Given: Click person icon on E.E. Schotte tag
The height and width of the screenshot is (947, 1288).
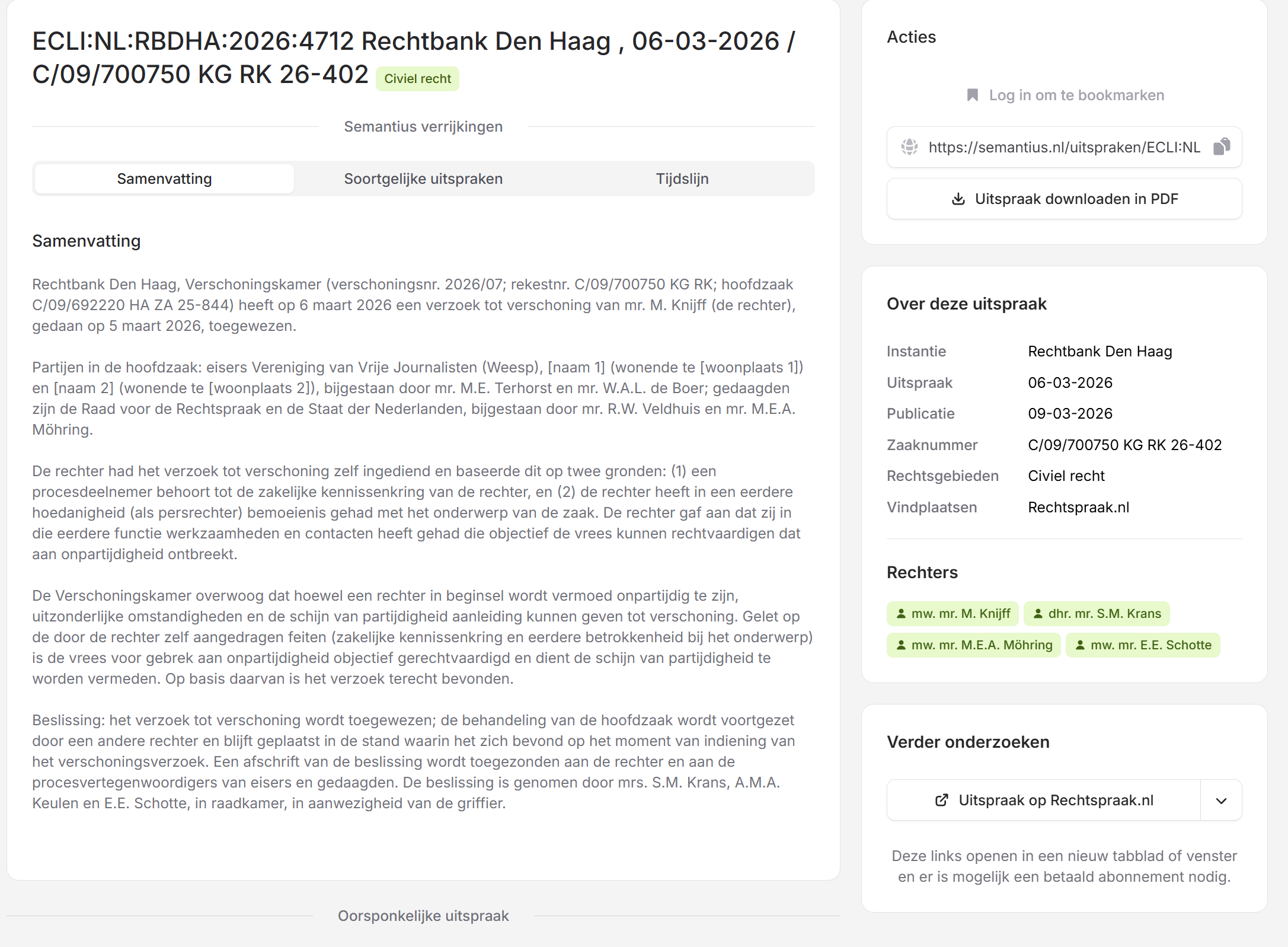Looking at the screenshot, I should [x=1080, y=645].
